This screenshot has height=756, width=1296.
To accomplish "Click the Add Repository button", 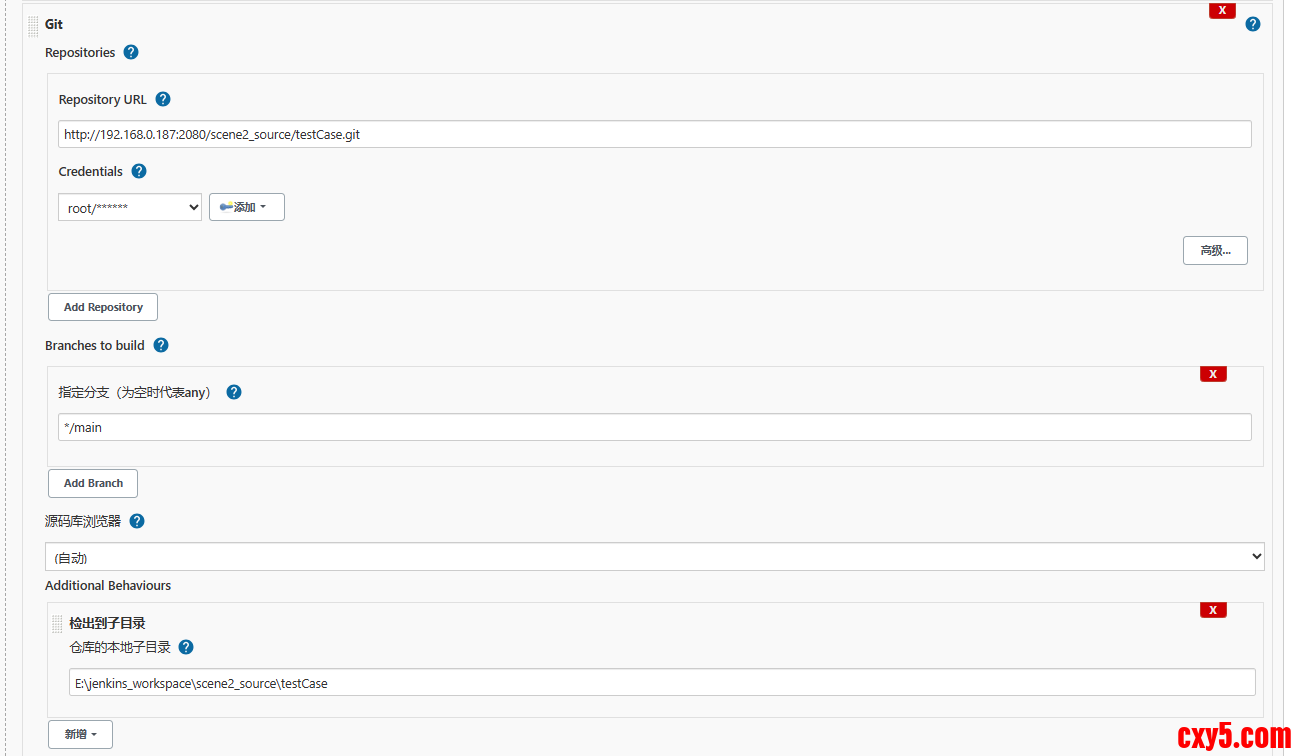I will pos(103,307).
